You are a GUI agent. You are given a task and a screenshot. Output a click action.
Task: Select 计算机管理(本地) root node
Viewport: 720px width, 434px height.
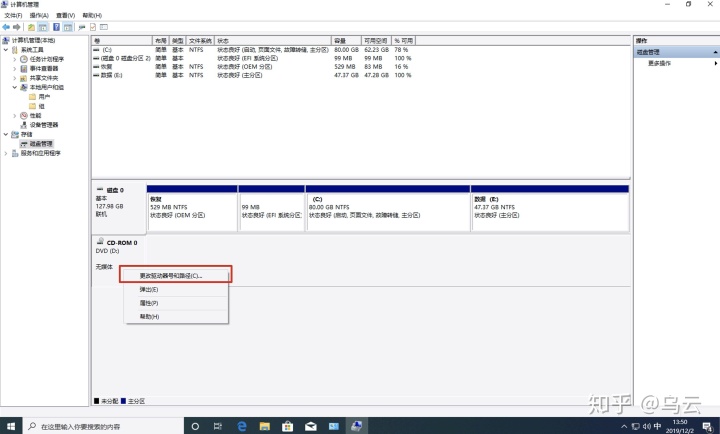pyautogui.click(x=28, y=40)
